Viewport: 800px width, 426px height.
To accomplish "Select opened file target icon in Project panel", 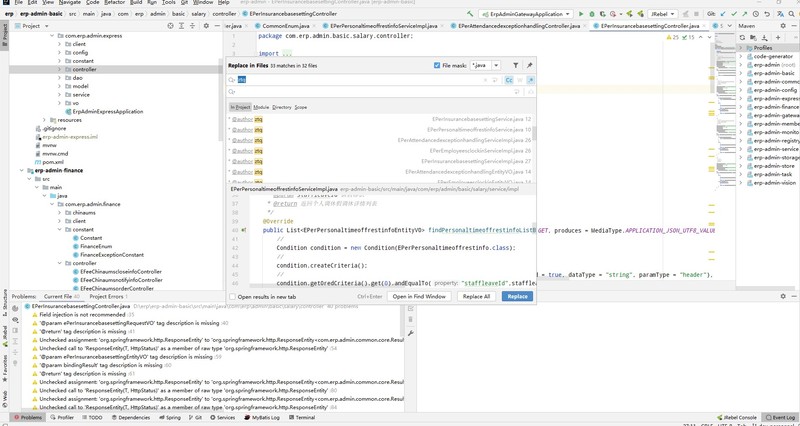I will coord(170,26).
